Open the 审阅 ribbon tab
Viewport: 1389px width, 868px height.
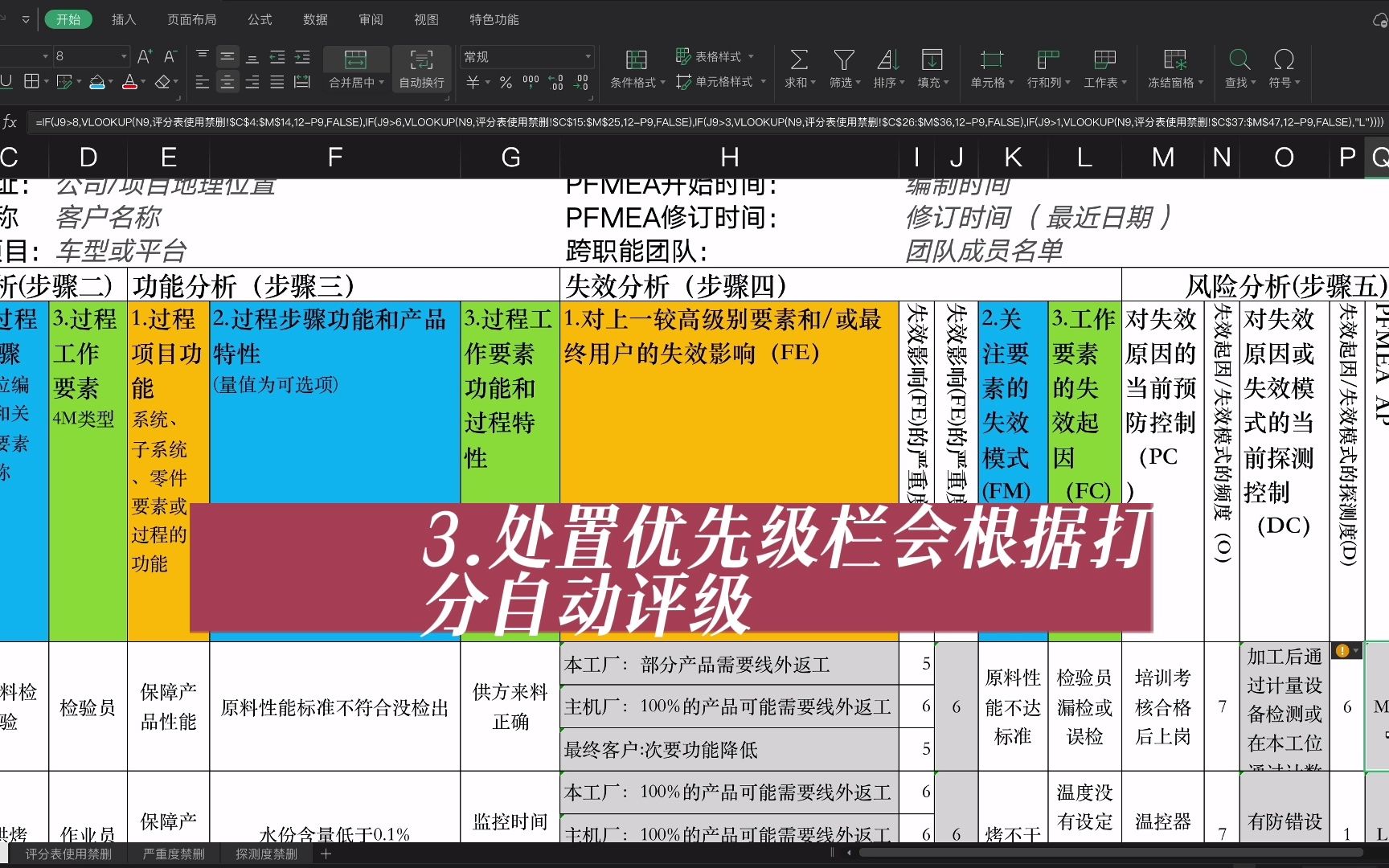tap(371, 19)
